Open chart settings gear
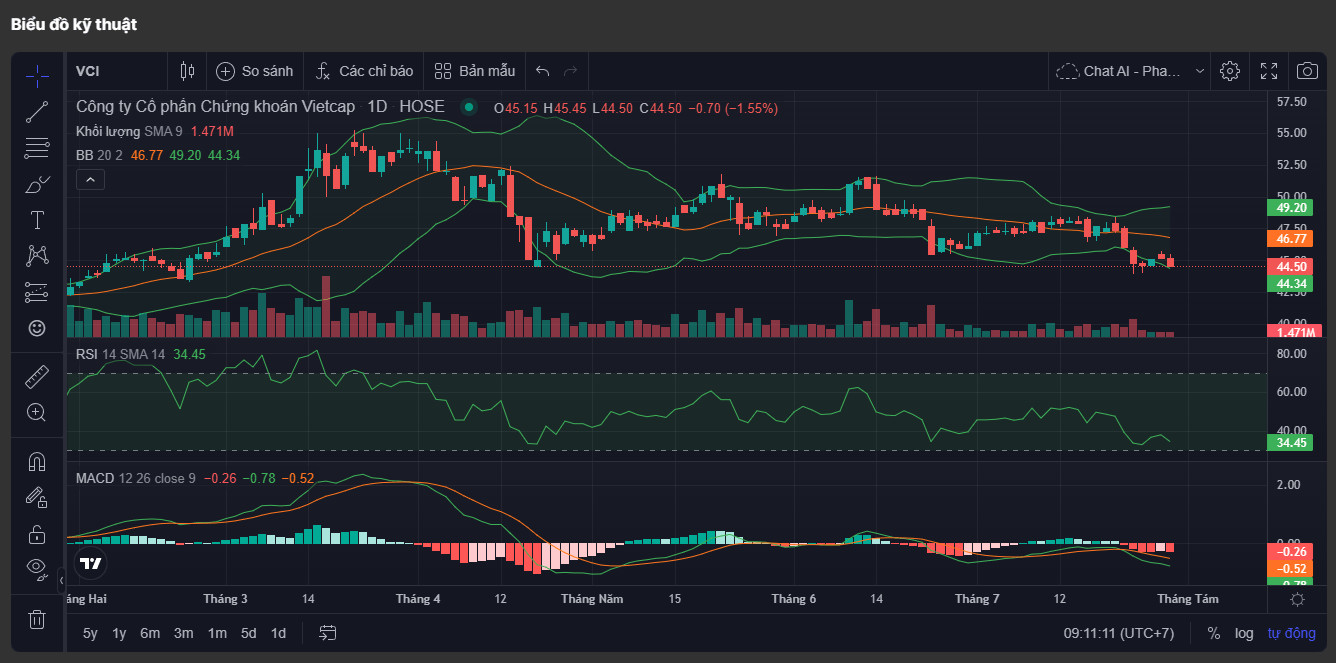Viewport: 1336px width, 663px height. tap(1230, 71)
